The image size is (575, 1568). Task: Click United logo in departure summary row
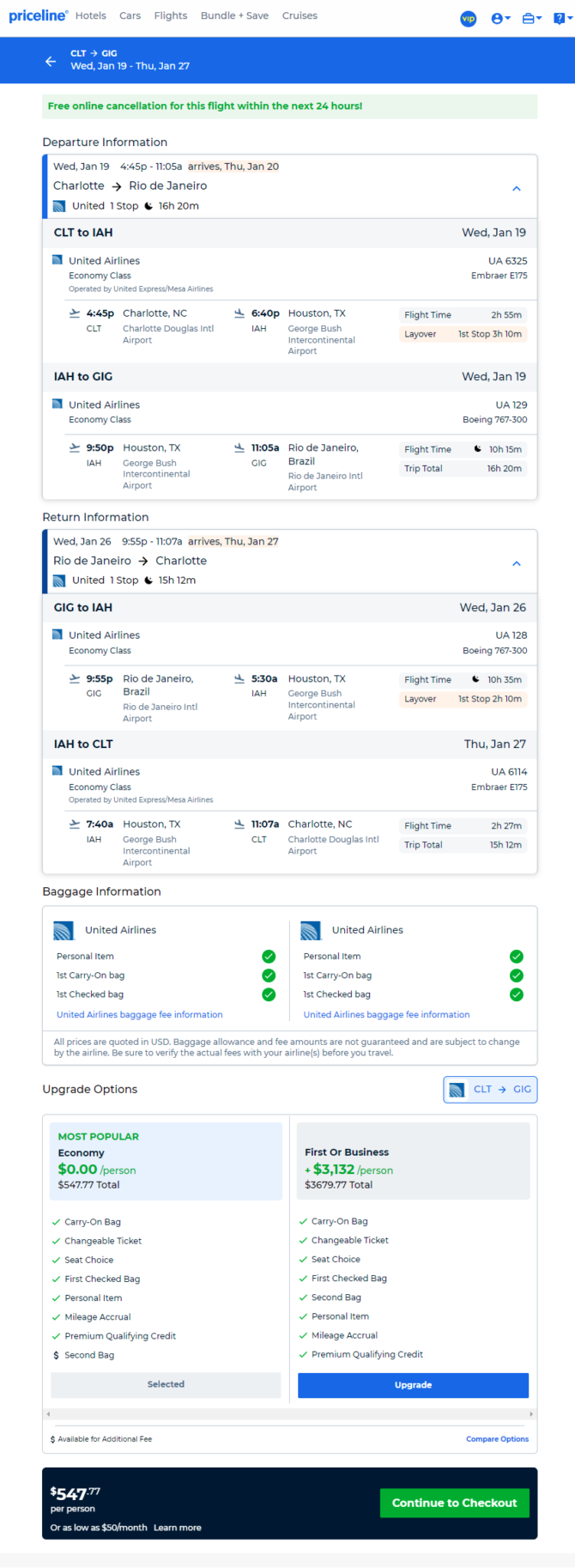click(x=59, y=206)
